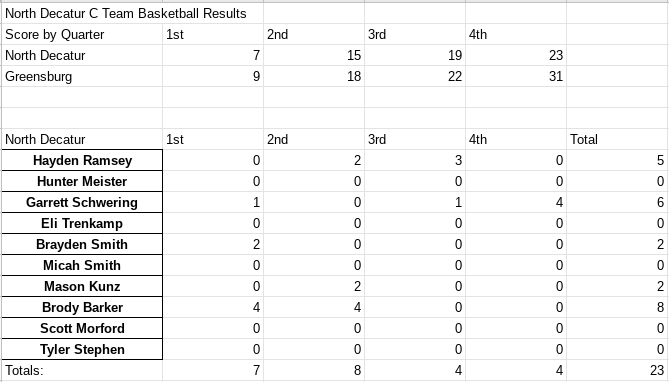The height and width of the screenshot is (382, 669).
Task: Click the Brayden Smith name cell
Action: click(82, 244)
